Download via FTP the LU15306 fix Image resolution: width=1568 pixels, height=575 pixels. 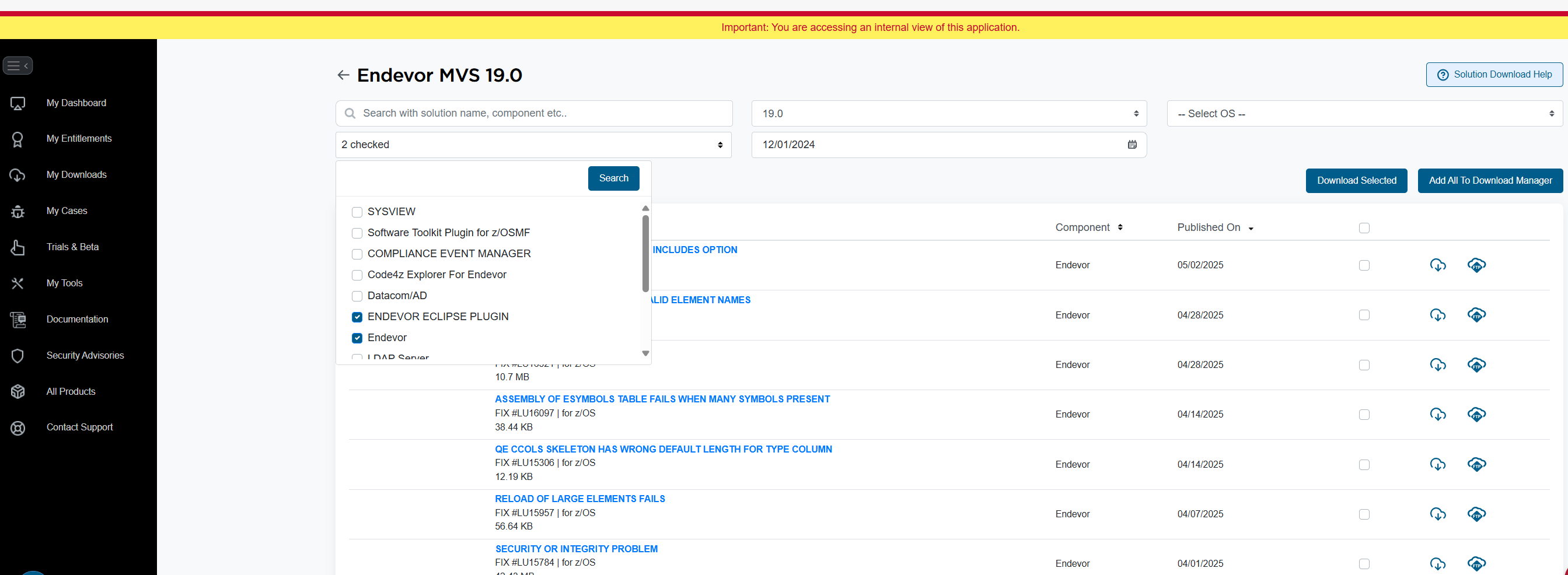pos(1477,464)
